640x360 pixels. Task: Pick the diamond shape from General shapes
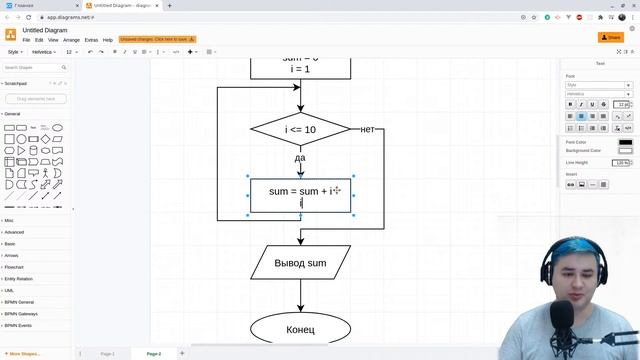45,139
